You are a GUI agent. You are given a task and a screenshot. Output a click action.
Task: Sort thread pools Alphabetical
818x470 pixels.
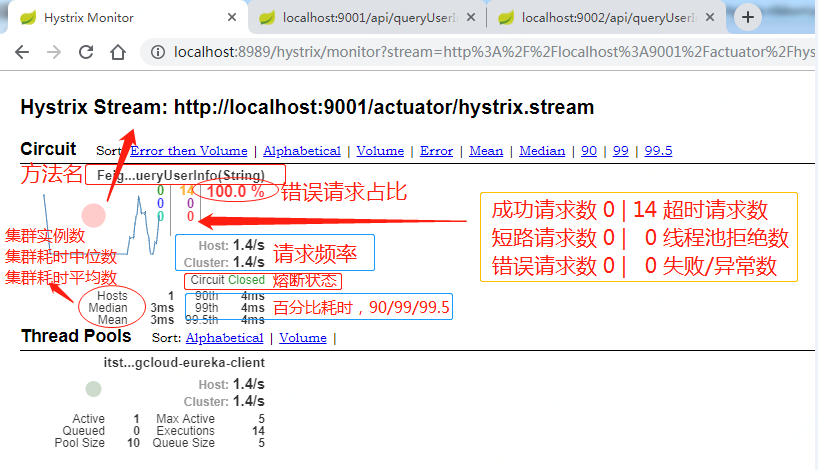tap(225, 338)
